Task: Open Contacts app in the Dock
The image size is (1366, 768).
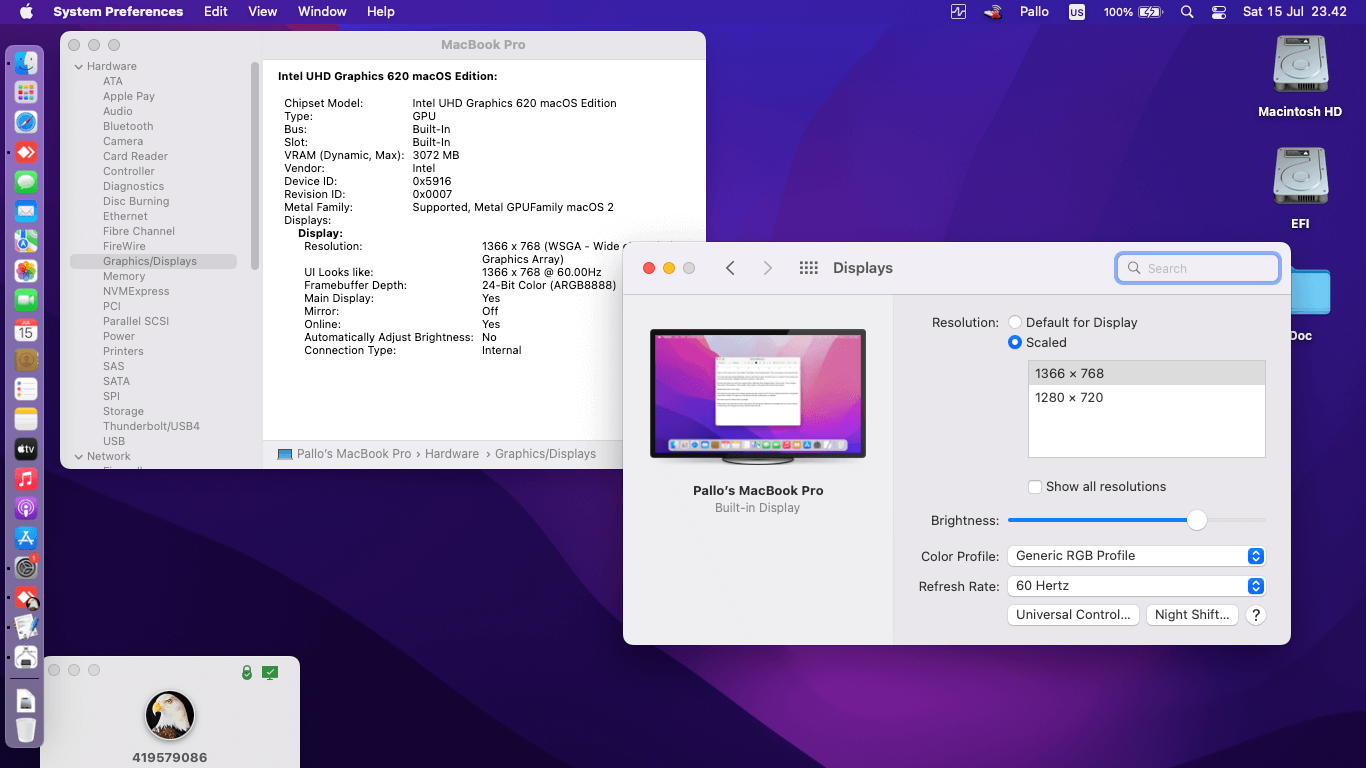Action: pos(26,360)
